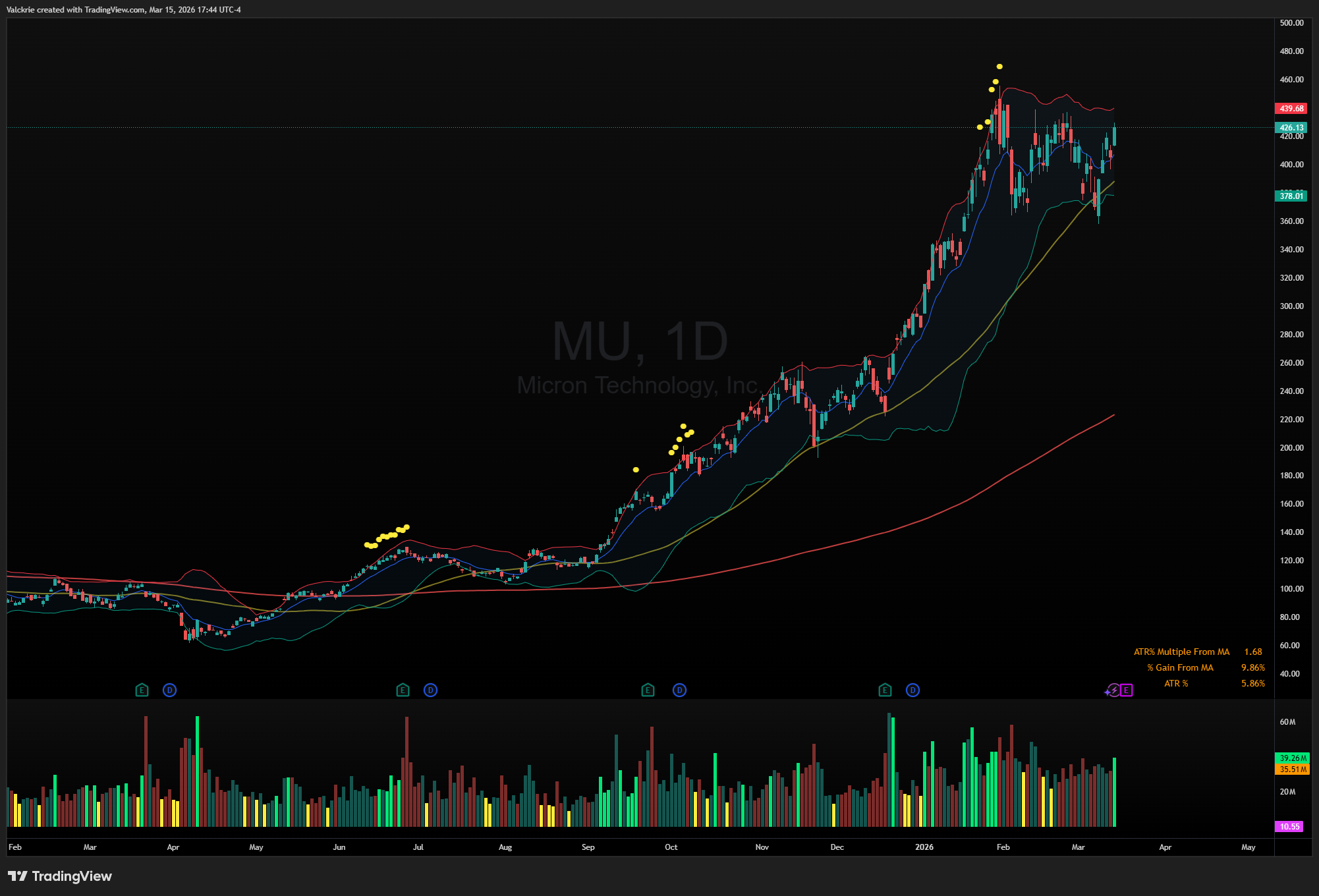Click the green 378.01 price axis label
This screenshot has height=896, width=1319.
[1291, 196]
